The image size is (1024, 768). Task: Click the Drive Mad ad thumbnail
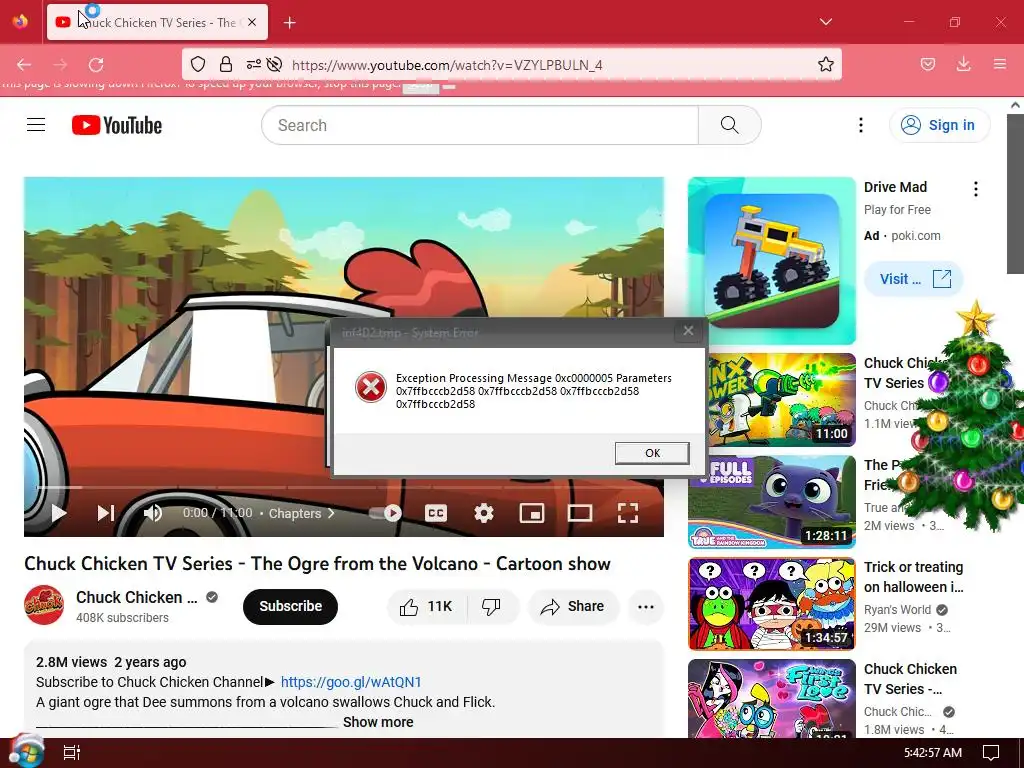pos(772,261)
